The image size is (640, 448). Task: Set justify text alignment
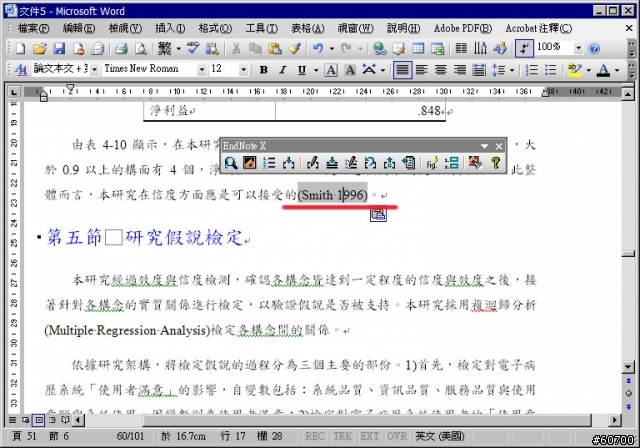[402, 70]
